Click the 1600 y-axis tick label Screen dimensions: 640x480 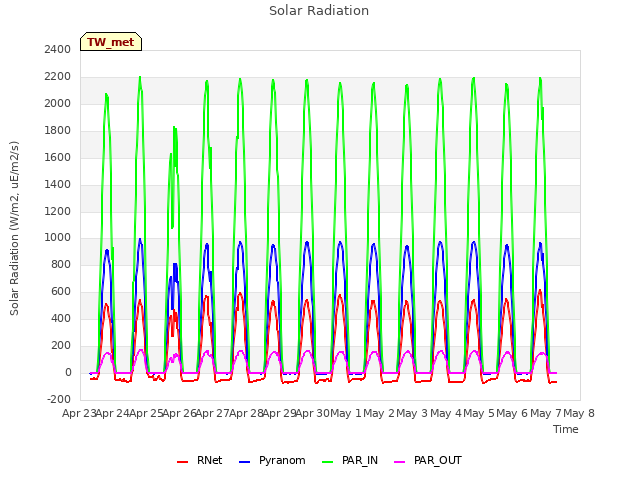[58, 157]
